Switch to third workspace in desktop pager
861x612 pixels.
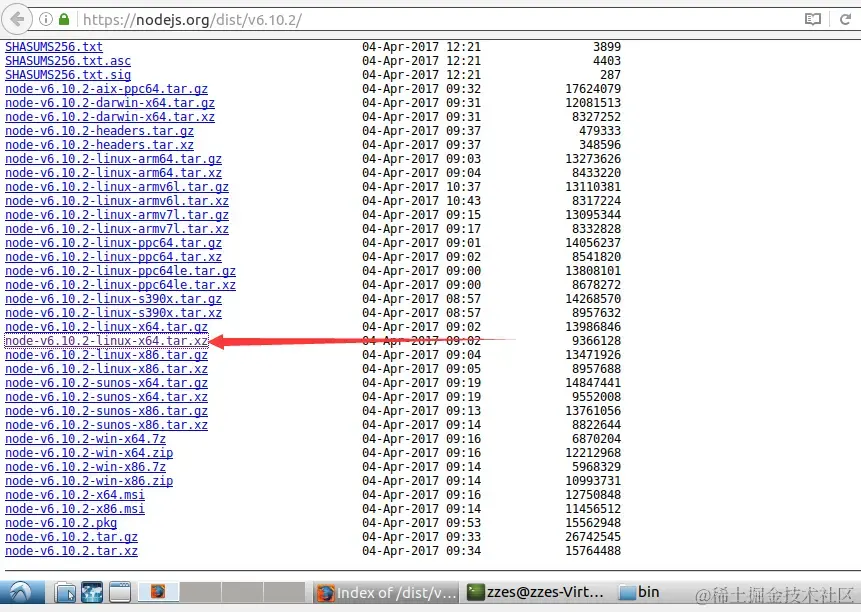point(242,592)
